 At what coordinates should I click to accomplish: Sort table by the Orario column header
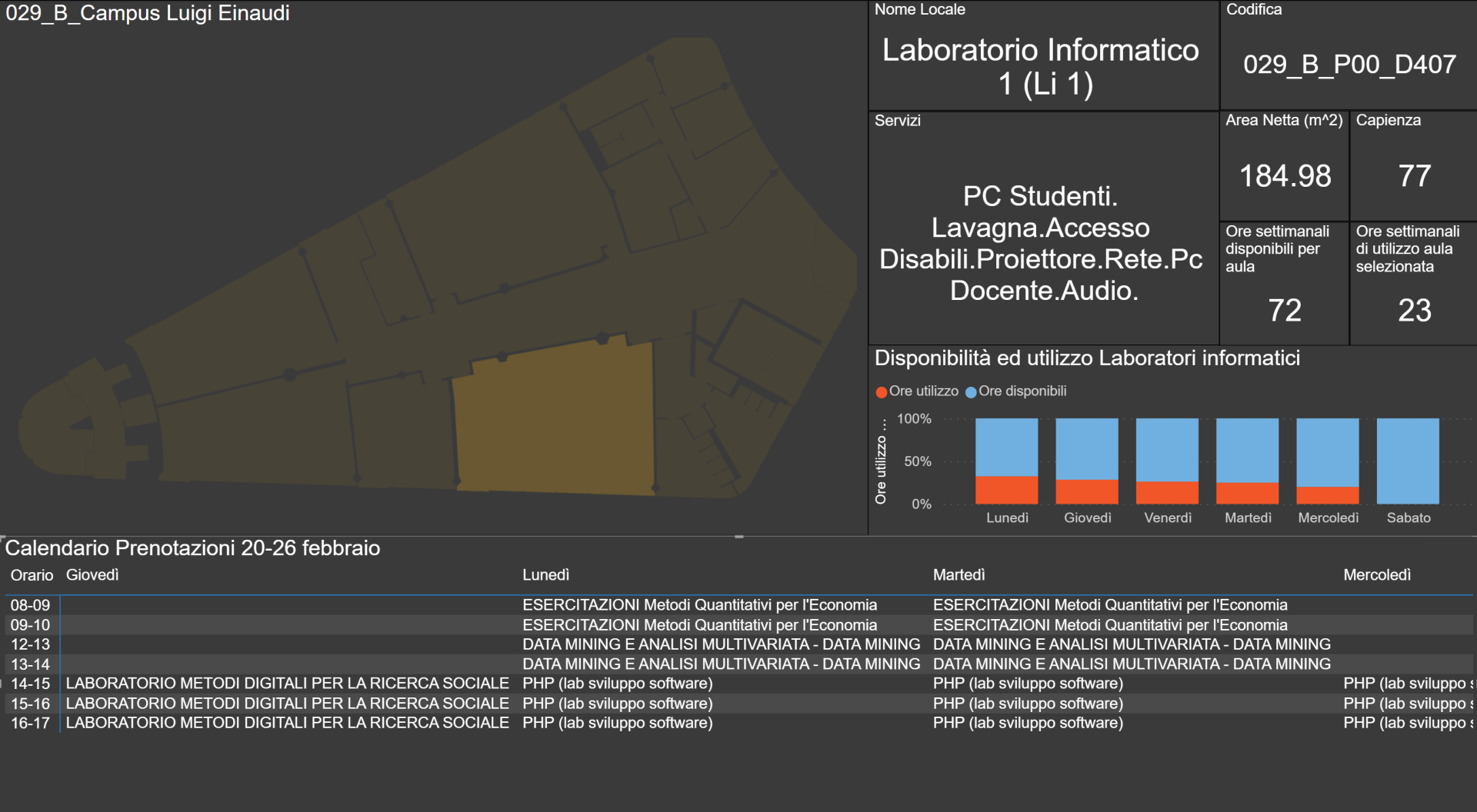32,575
